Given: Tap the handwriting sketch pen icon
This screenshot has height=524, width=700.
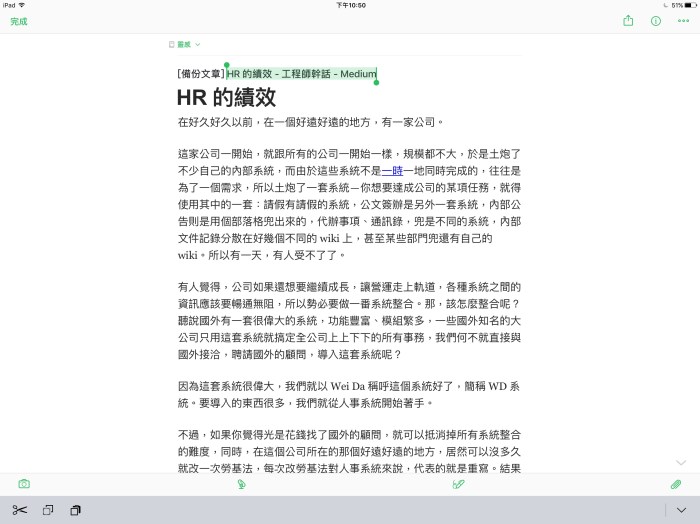Looking at the screenshot, I should [x=459, y=484].
